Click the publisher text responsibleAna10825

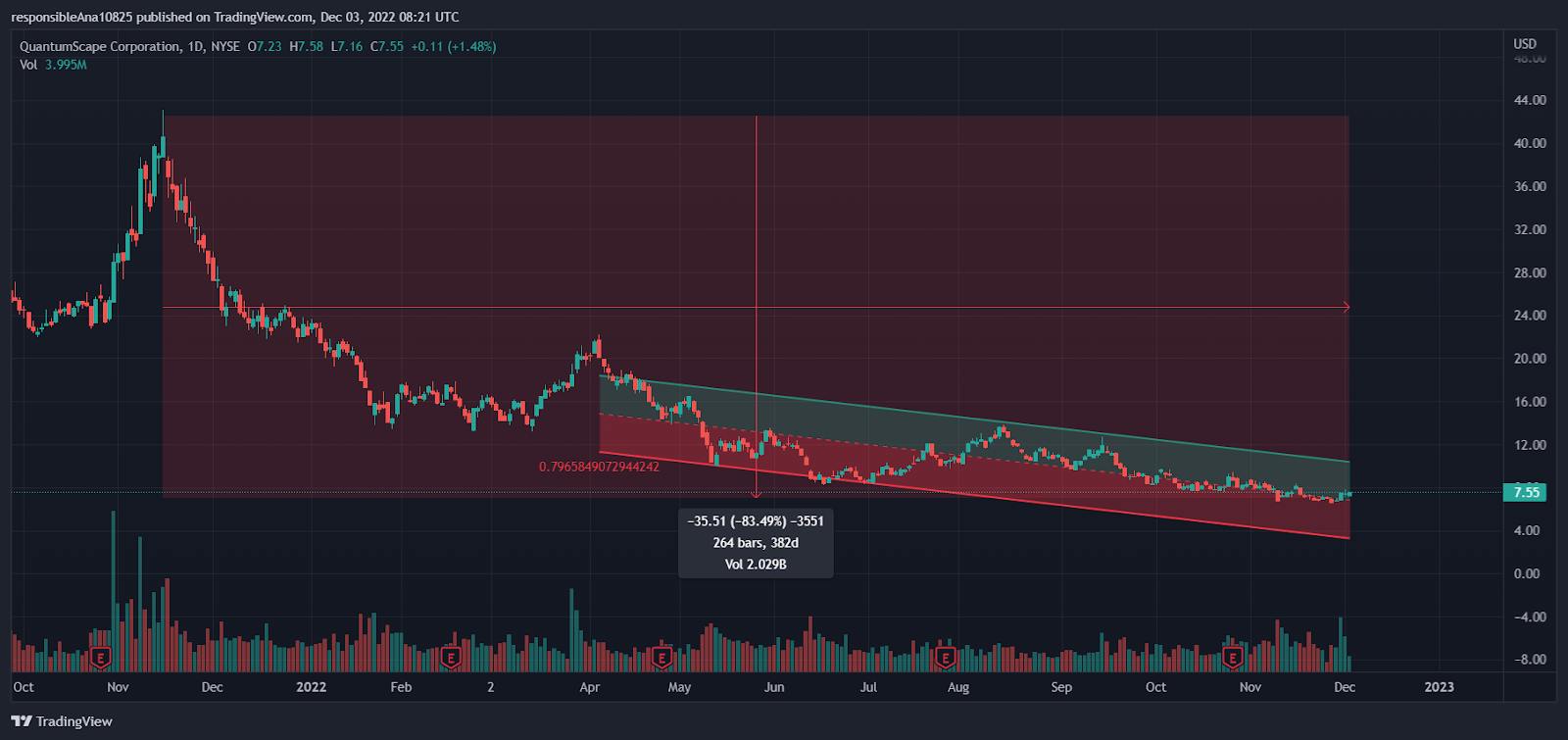coord(72,17)
